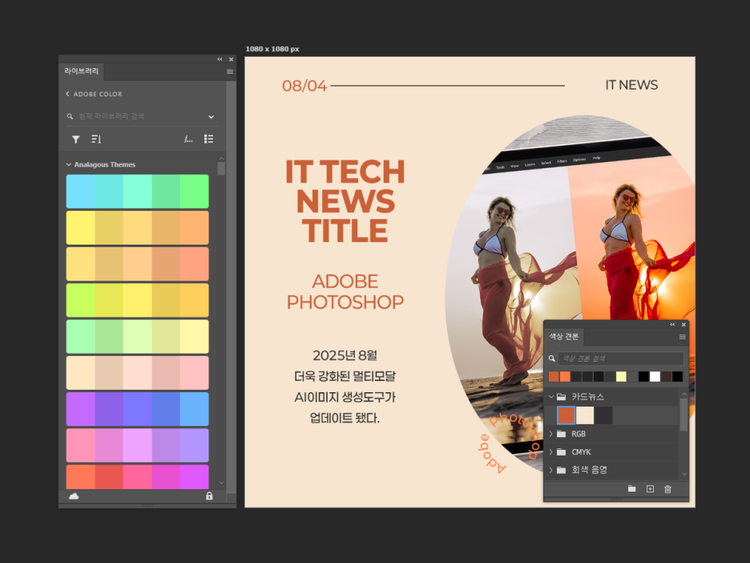Click into the library search field
The height and width of the screenshot is (563, 750).
(141, 116)
